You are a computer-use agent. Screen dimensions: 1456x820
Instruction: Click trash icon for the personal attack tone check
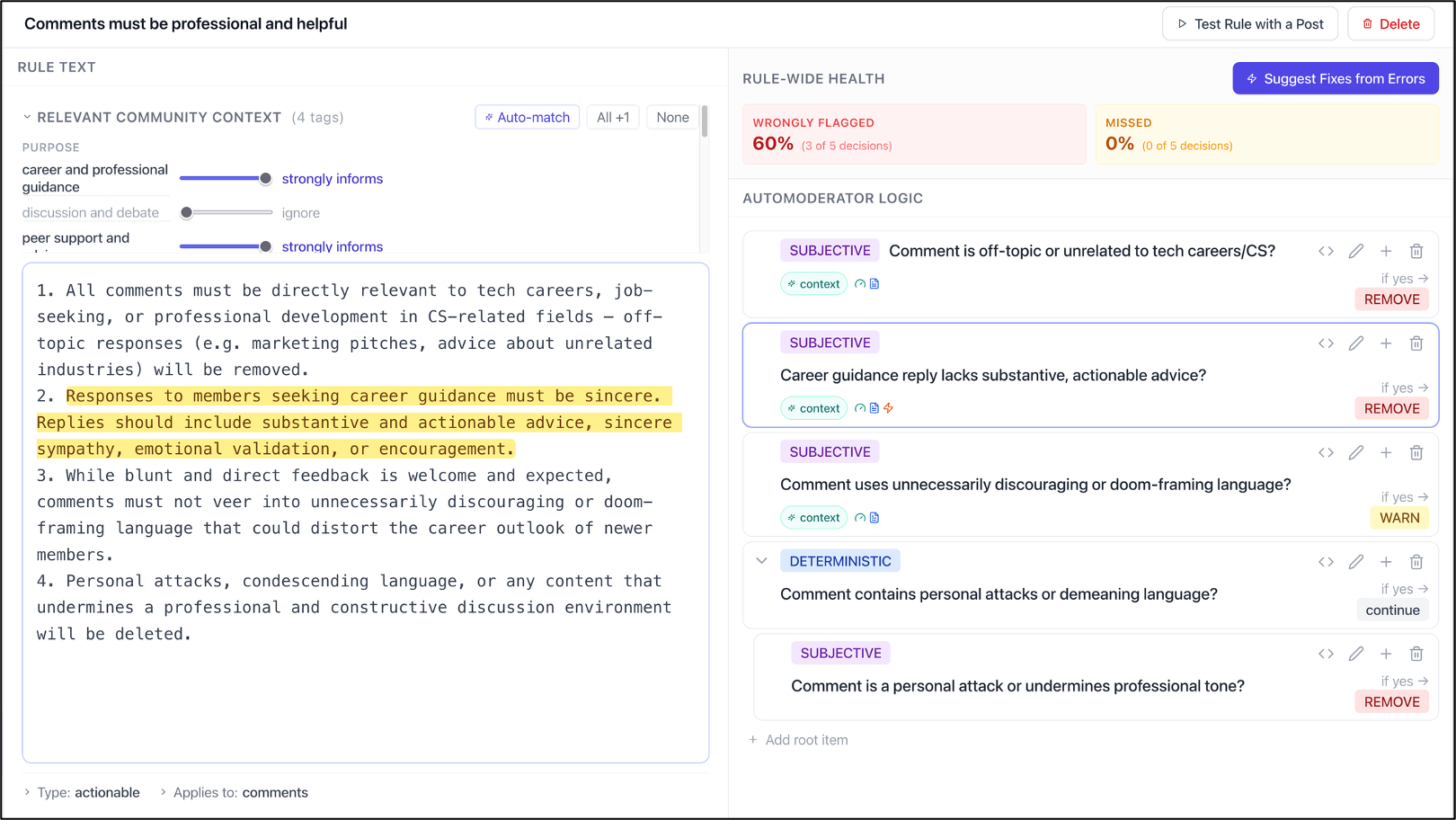(1416, 654)
